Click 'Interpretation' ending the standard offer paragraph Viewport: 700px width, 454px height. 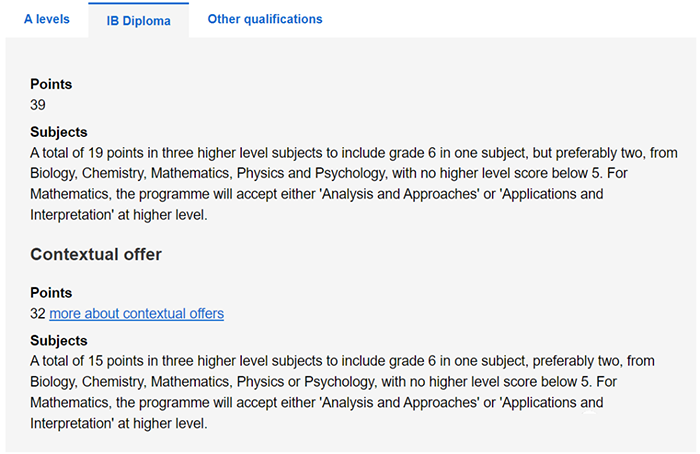(72, 214)
